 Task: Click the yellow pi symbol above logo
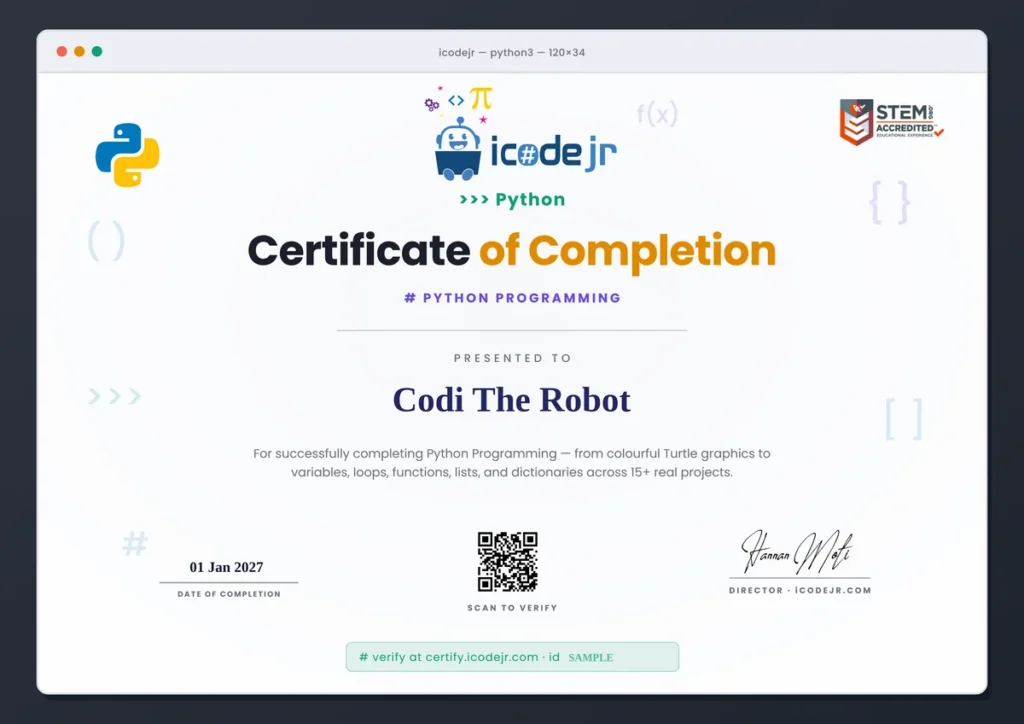481,98
